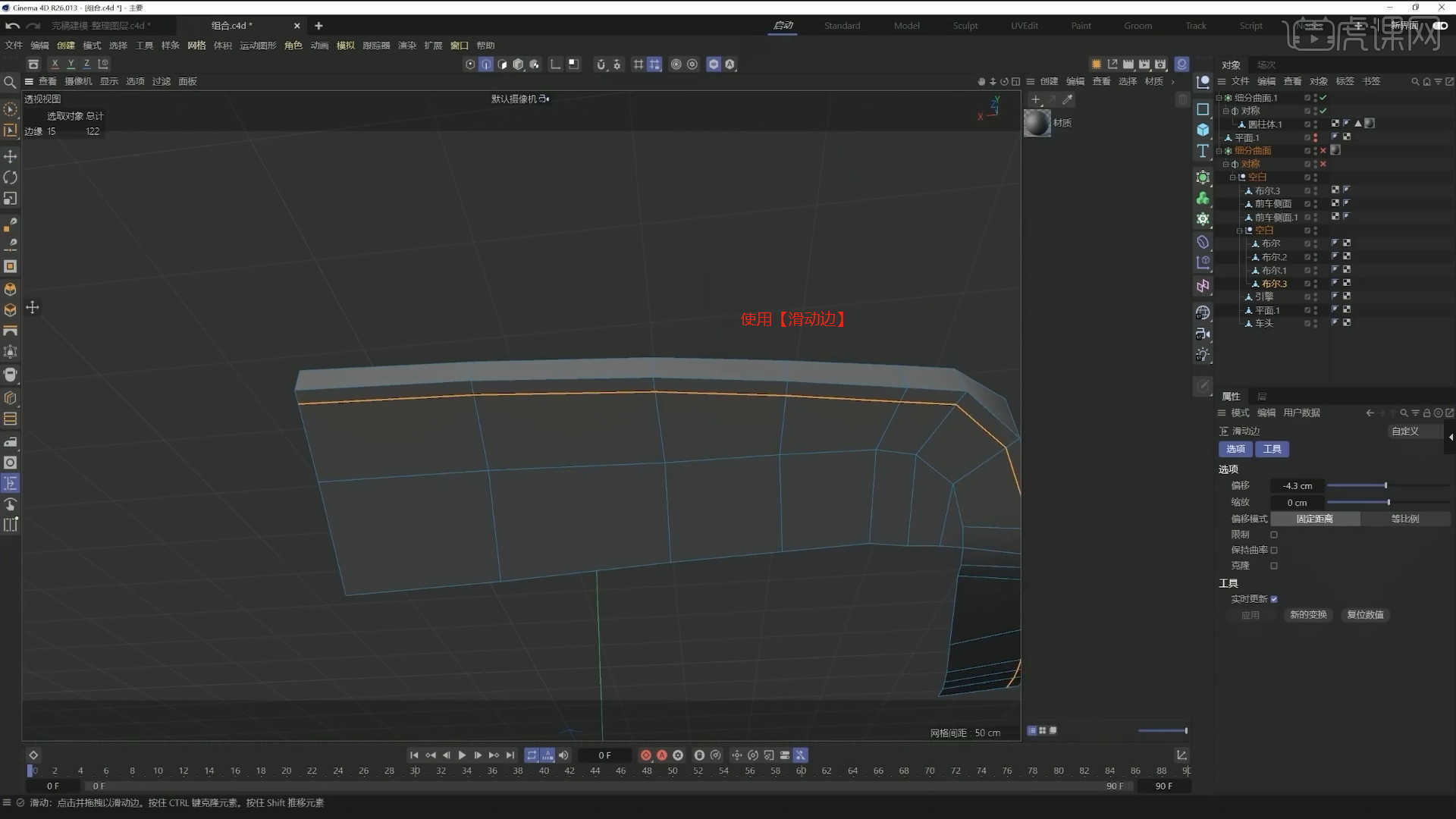The image size is (1456, 819).
Task: Click the Cube primitive icon in side palette
Action: (x=1203, y=130)
